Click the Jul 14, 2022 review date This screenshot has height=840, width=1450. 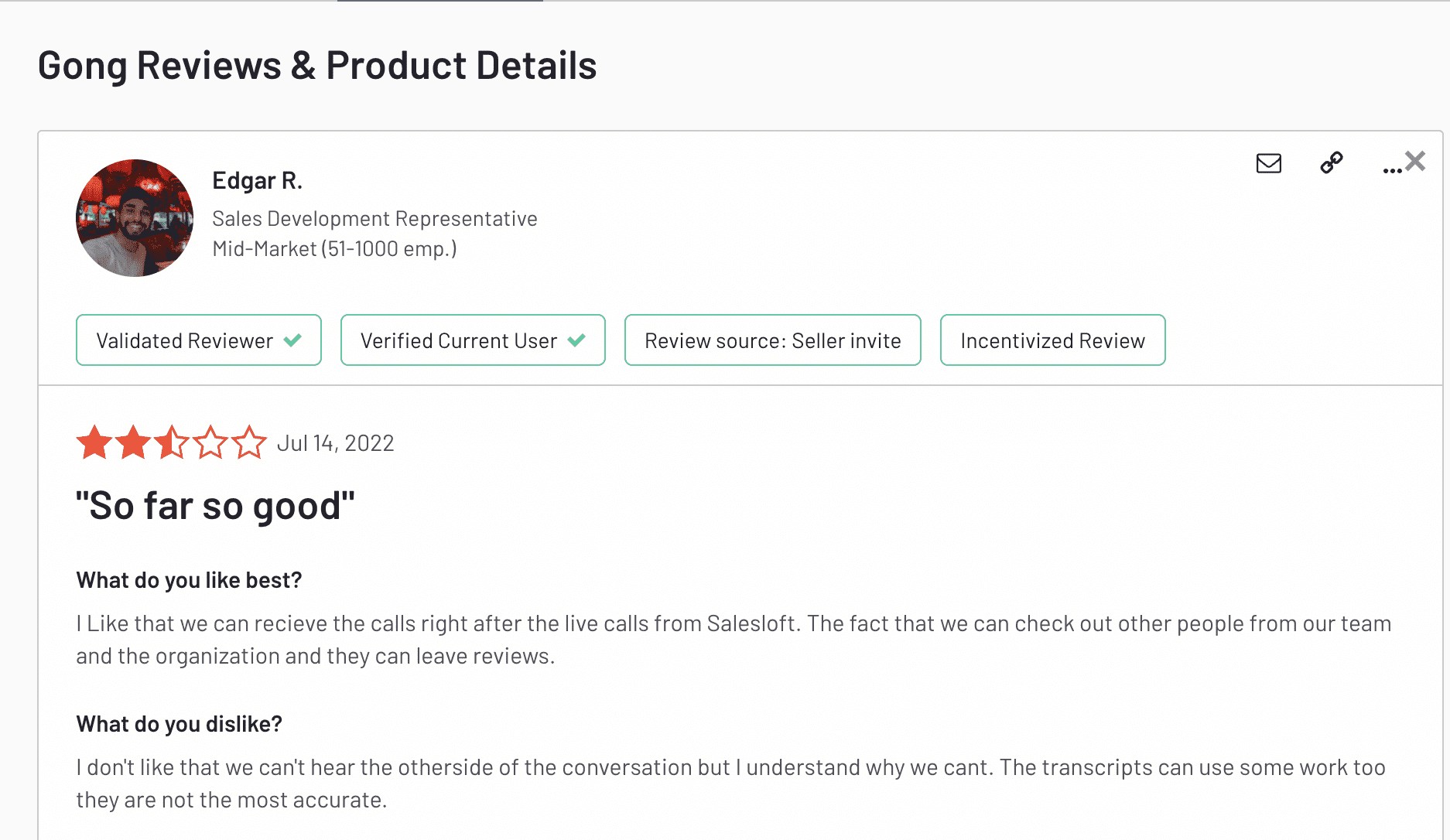[336, 443]
